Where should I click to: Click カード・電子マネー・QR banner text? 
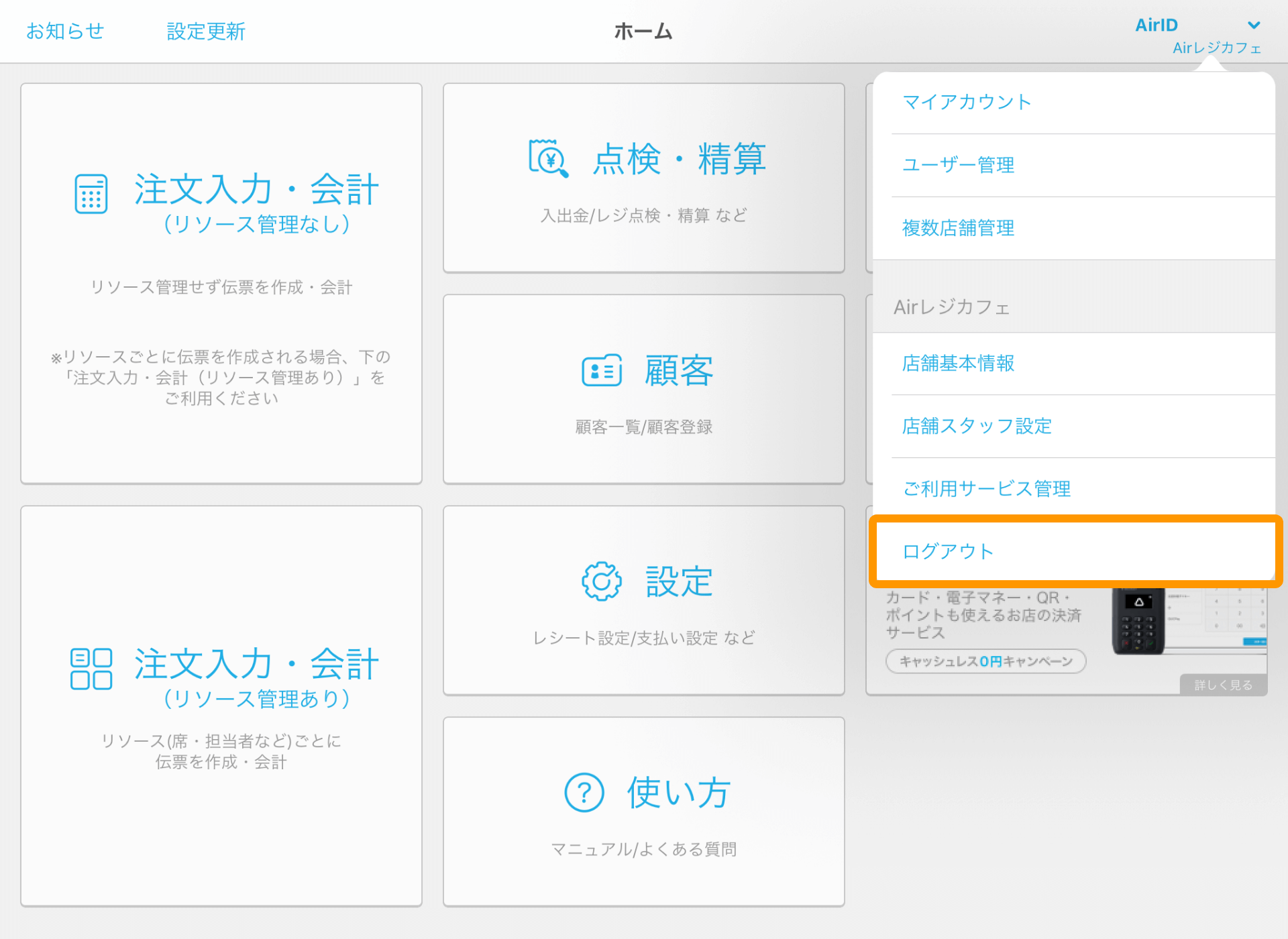pyautogui.click(x=983, y=615)
